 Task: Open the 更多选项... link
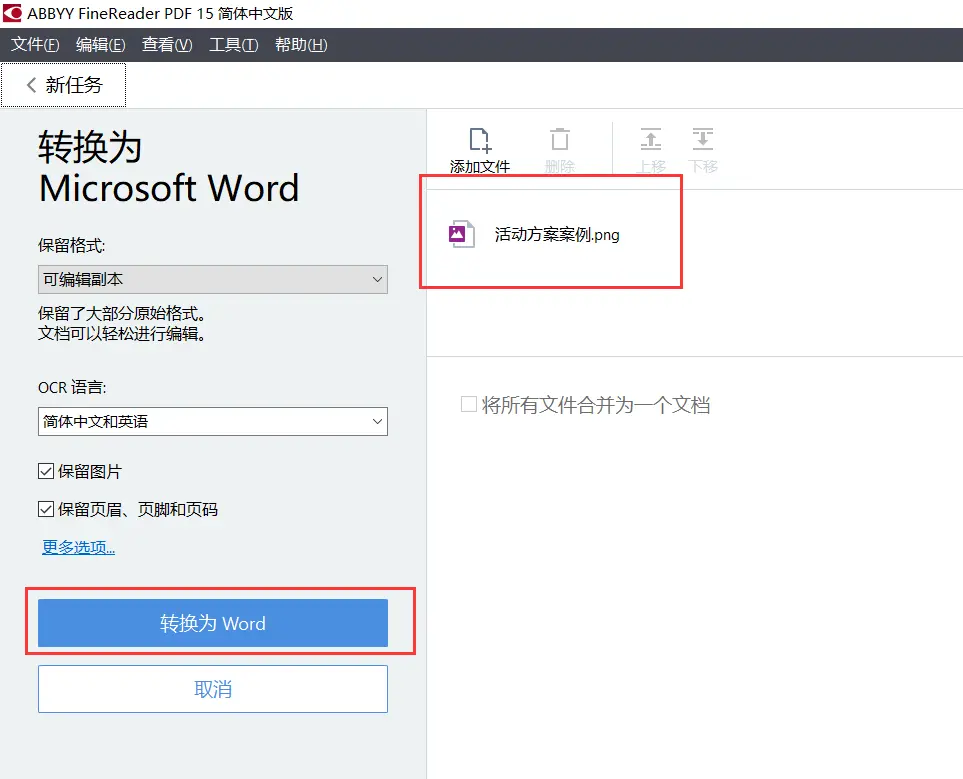(79, 547)
